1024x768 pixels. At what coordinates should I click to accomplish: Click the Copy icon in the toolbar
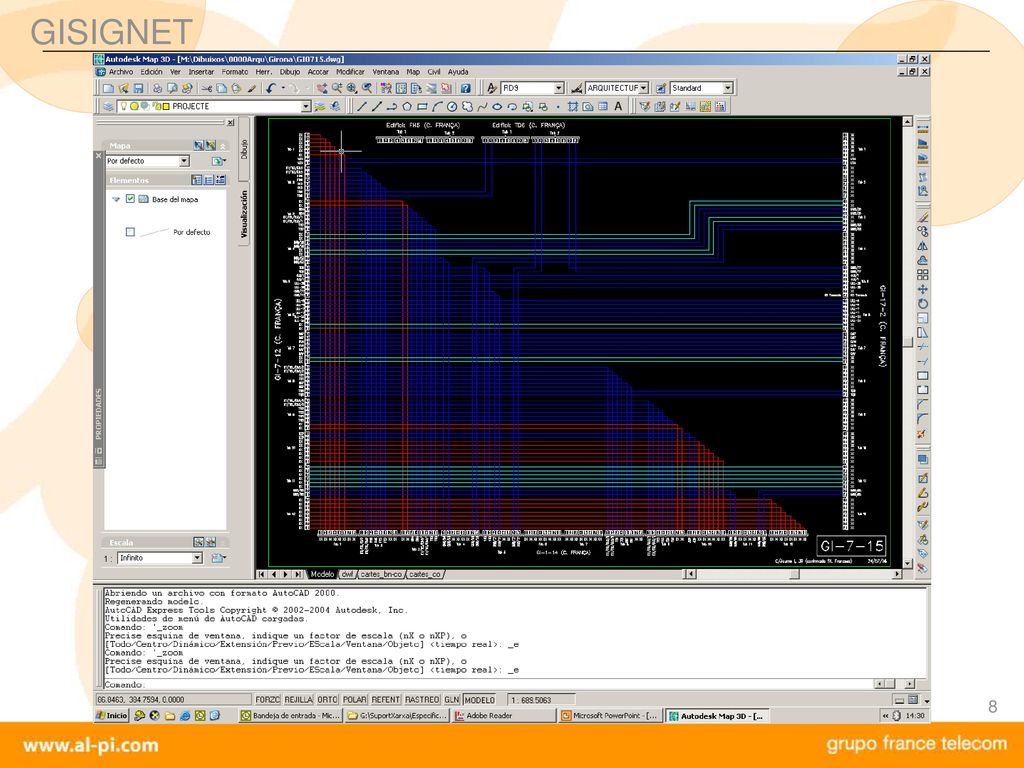coord(221,88)
